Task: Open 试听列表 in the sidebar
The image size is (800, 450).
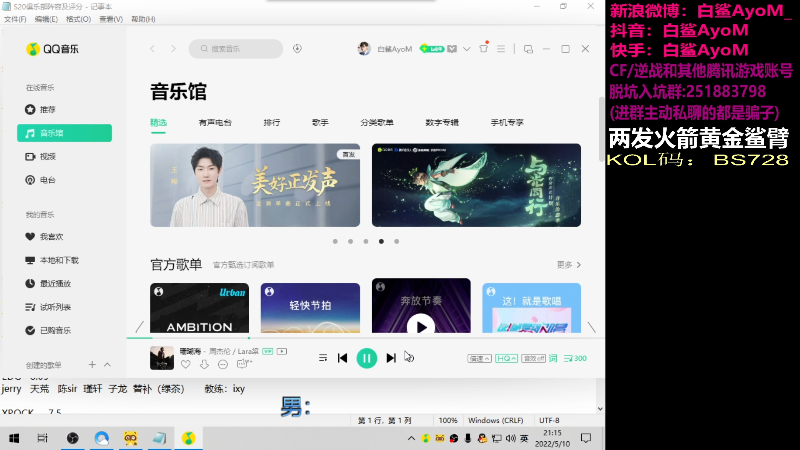Action: click(64, 307)
